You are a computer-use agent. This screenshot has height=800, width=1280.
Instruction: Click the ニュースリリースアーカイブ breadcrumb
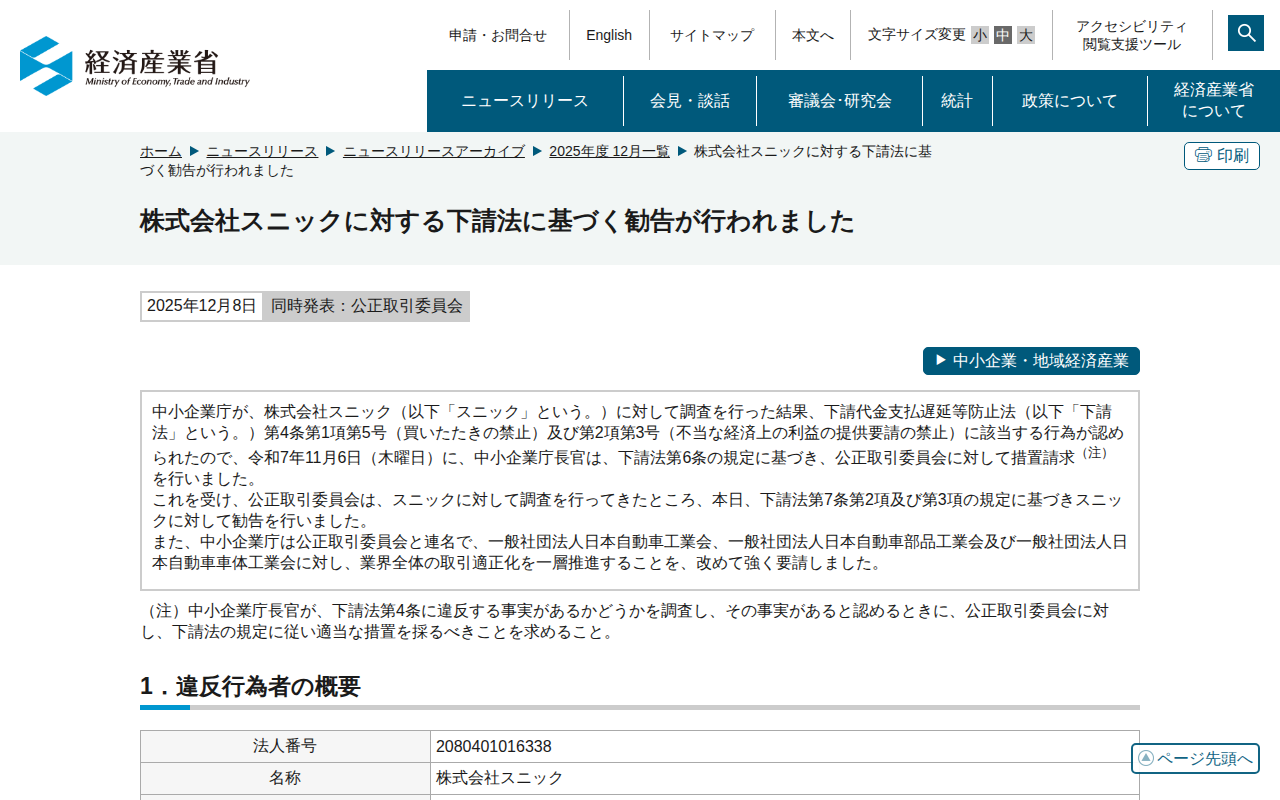[434, 151]
